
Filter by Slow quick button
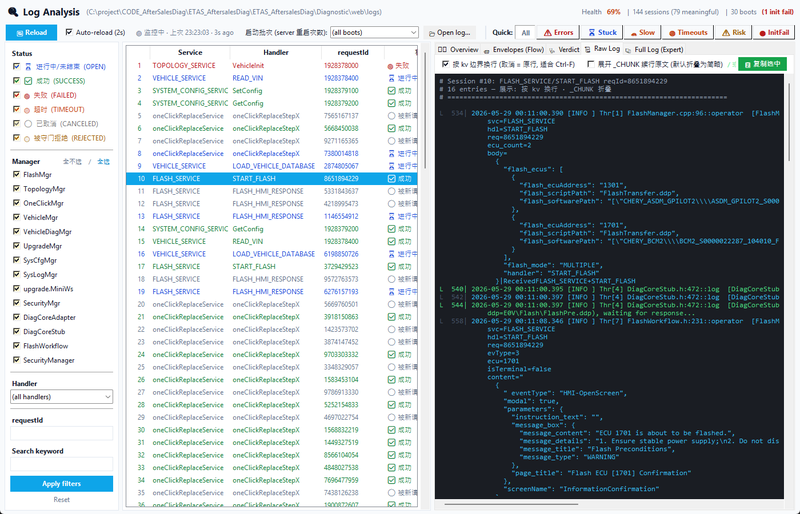tap(642, 32)
